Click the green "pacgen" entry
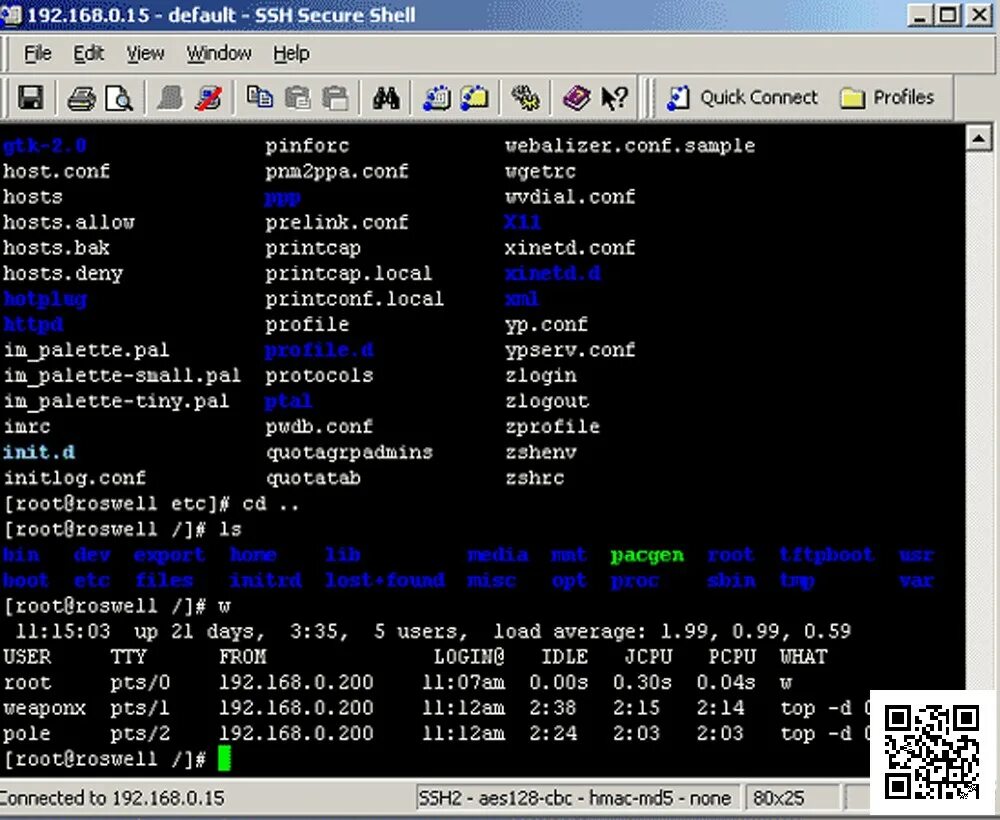Screen dimensions: 1000x820 coord(647,555)
